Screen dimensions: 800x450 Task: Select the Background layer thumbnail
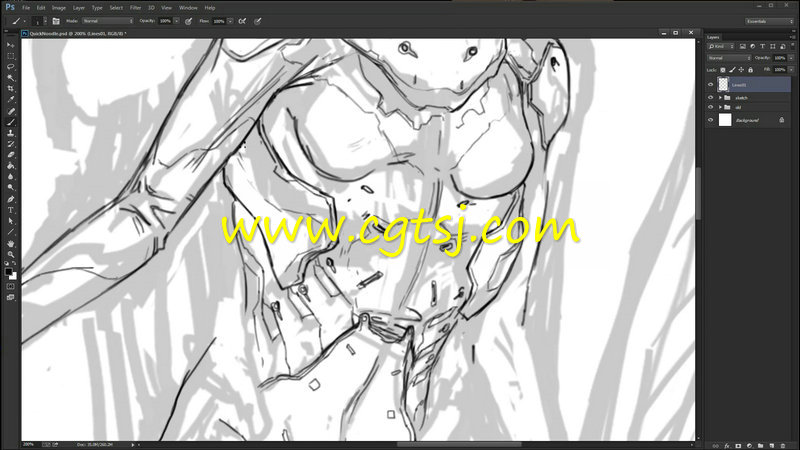pyautogui.click(x=725, y=120)
